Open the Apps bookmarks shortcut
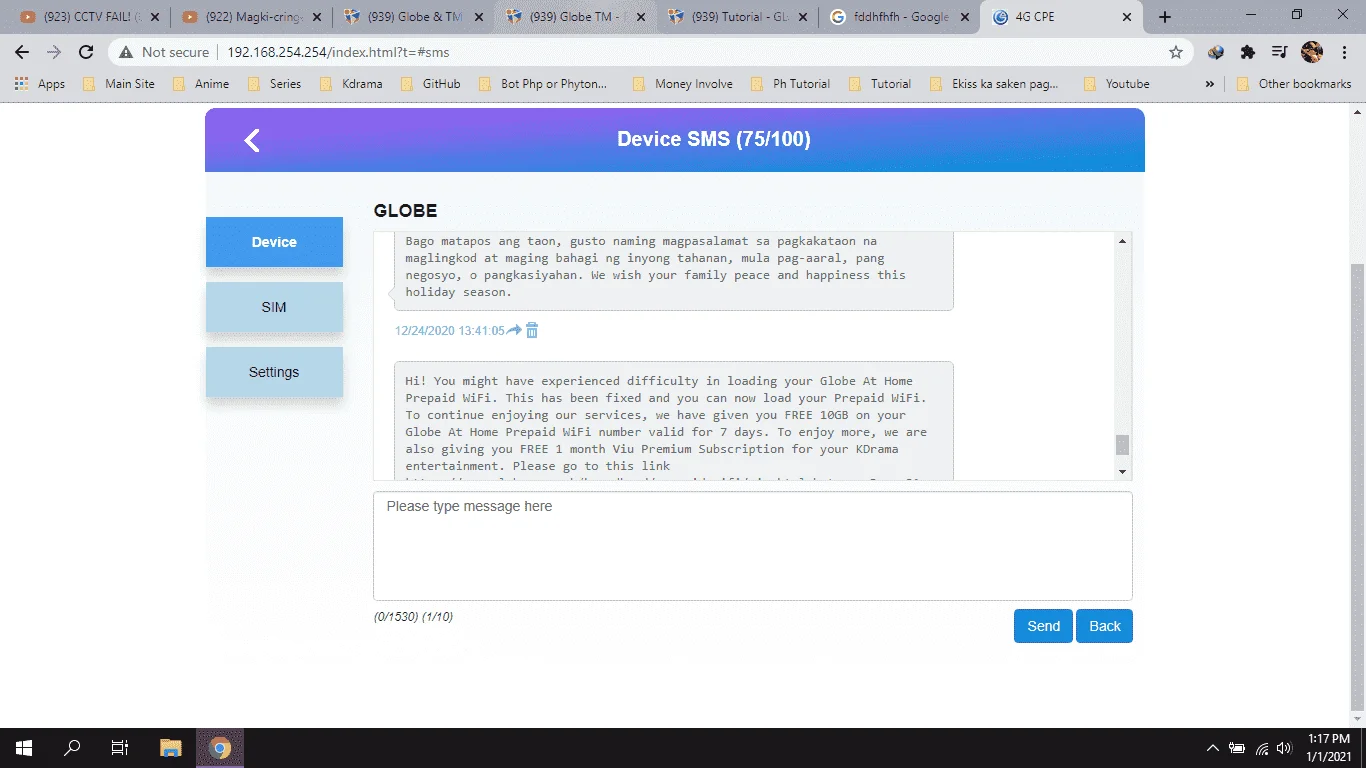Image resolution: width=1366 pixels, height=768 pixels. [x=40, y=84]
